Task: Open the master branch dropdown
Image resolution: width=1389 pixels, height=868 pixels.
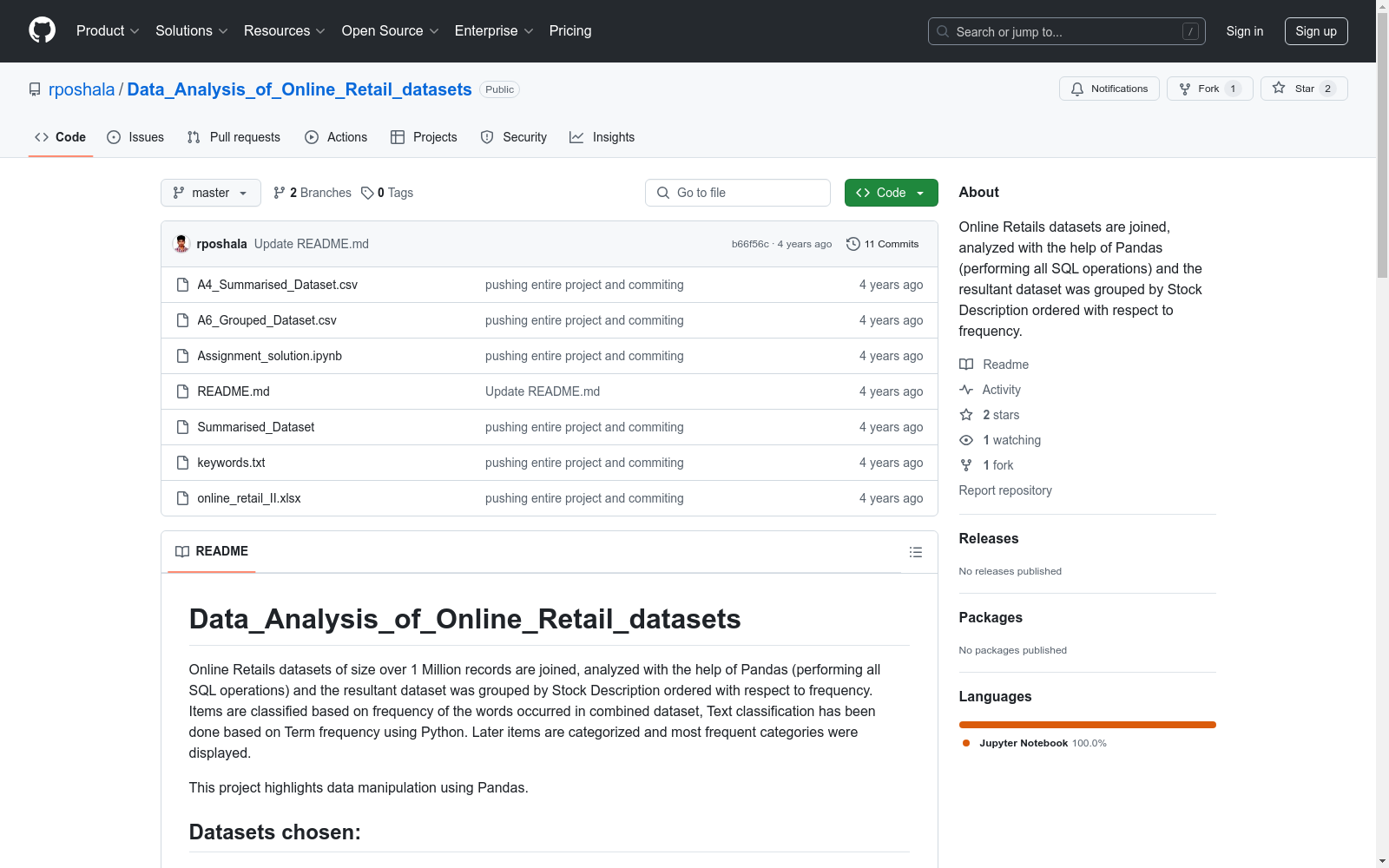Action: tap(210, 193)
